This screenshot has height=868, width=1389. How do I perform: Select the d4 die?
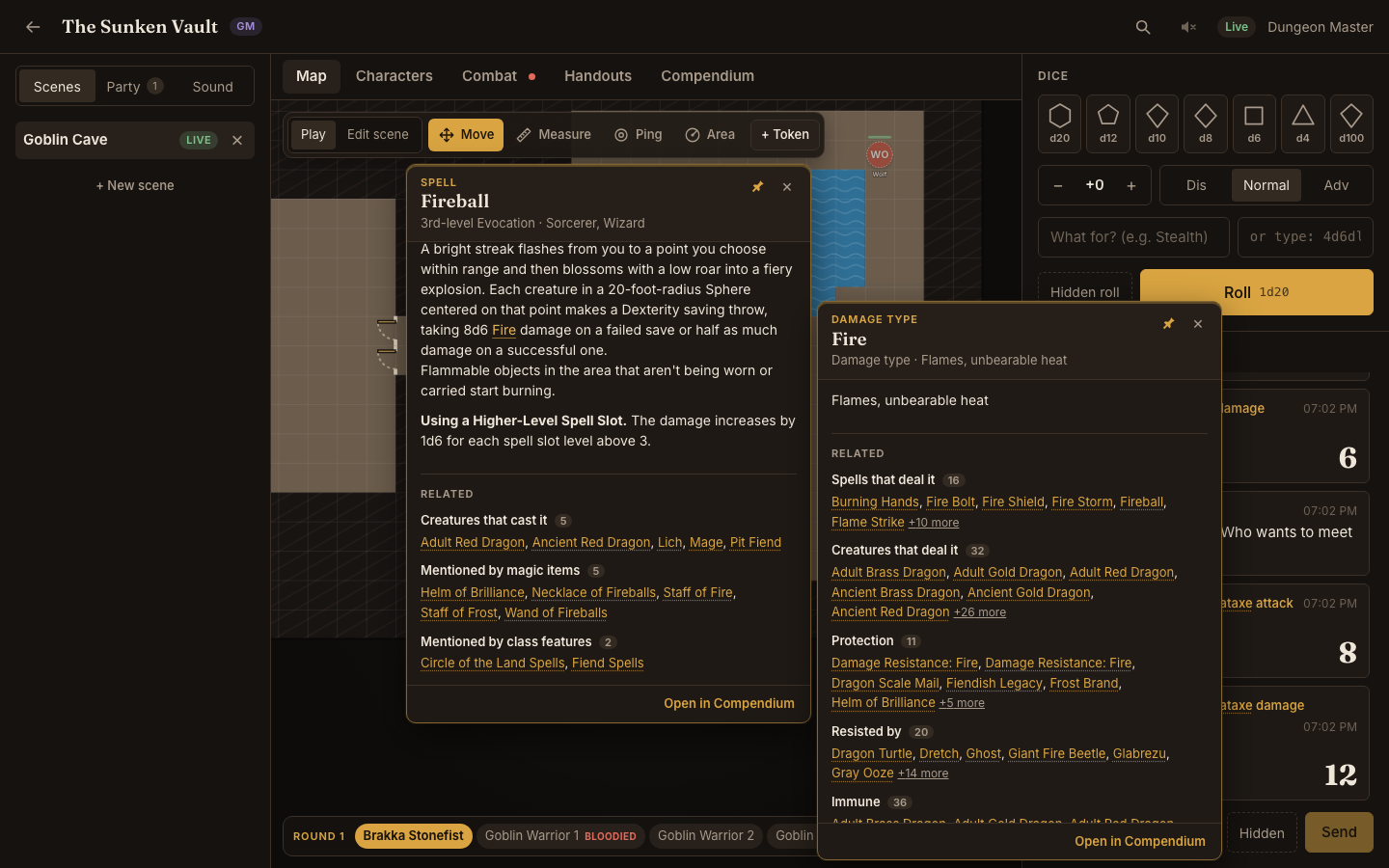[x=1303, y=123]
